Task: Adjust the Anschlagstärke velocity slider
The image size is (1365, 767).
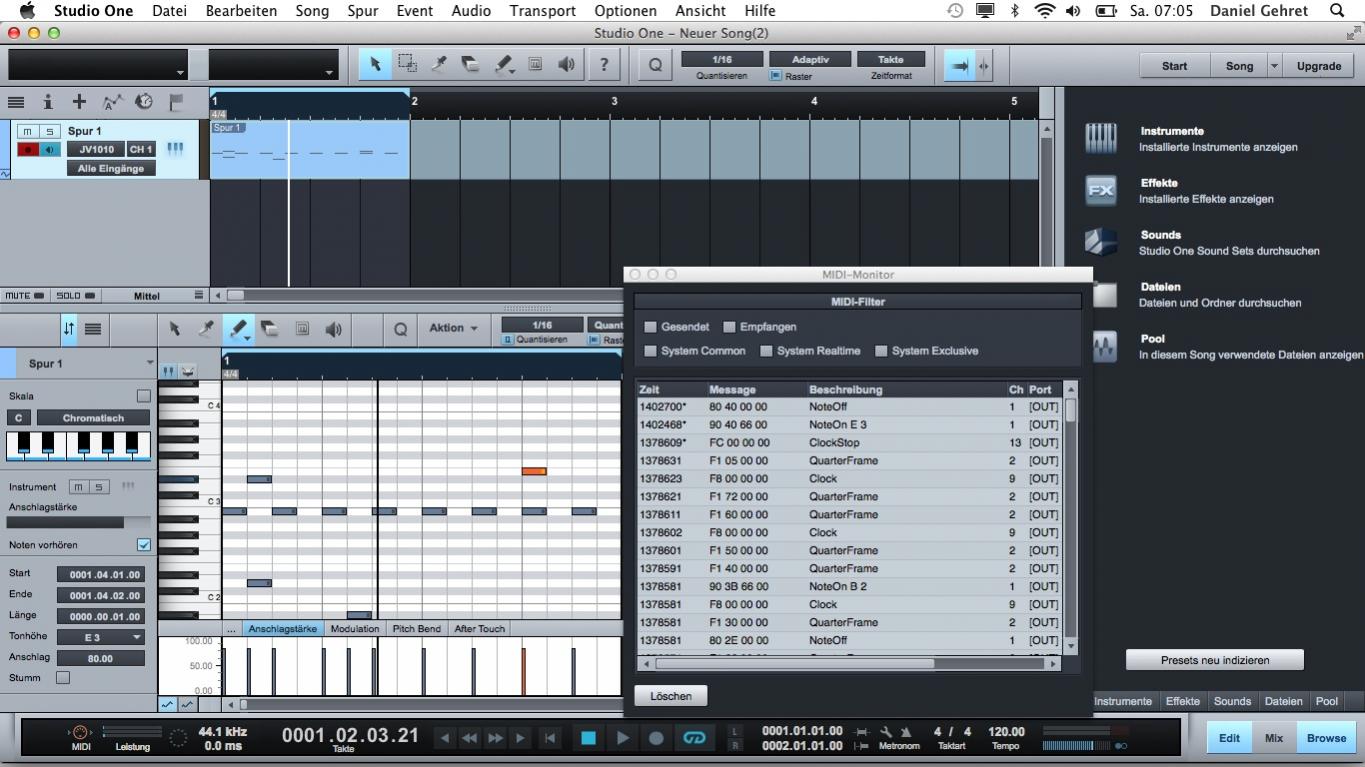Action: 80,522
